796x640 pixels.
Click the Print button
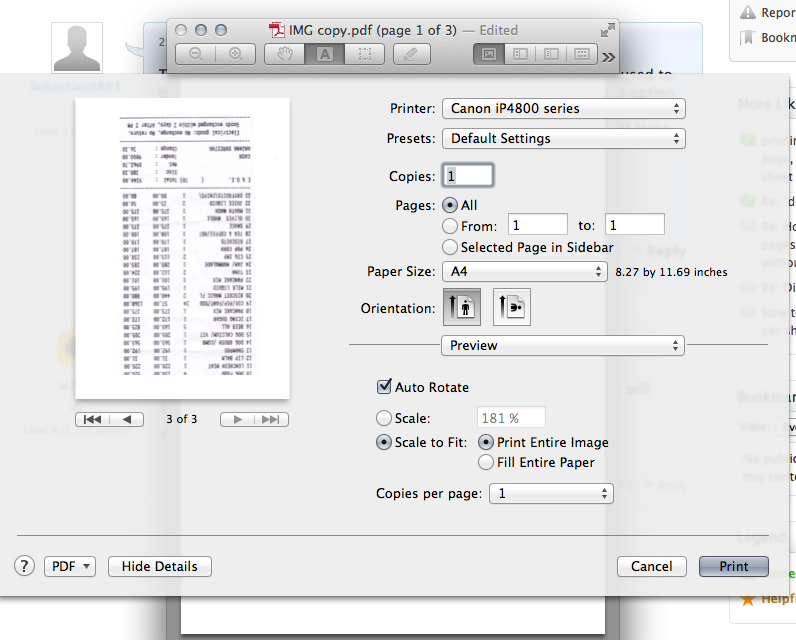[x=734, y=566]
